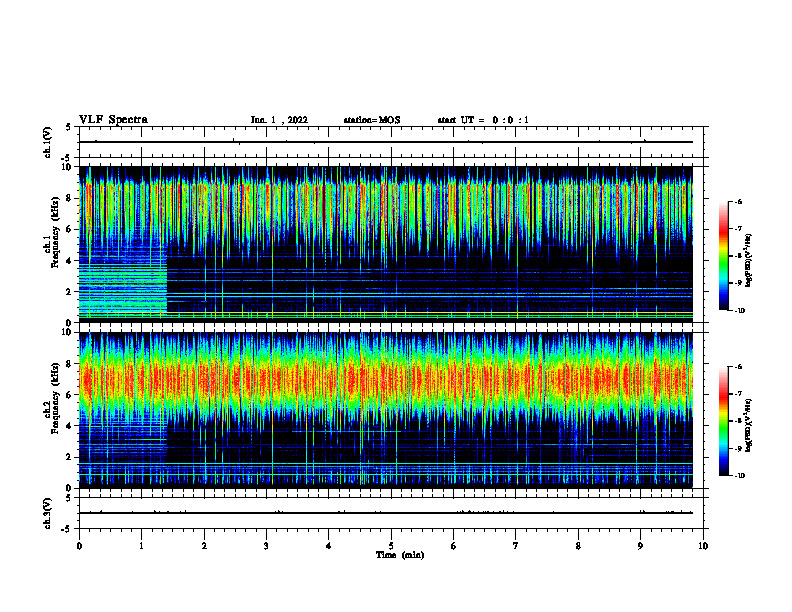Click the ch.1 voltage waveform trace
The height and width of the screenshot is (612, 792).
(385, 142)
